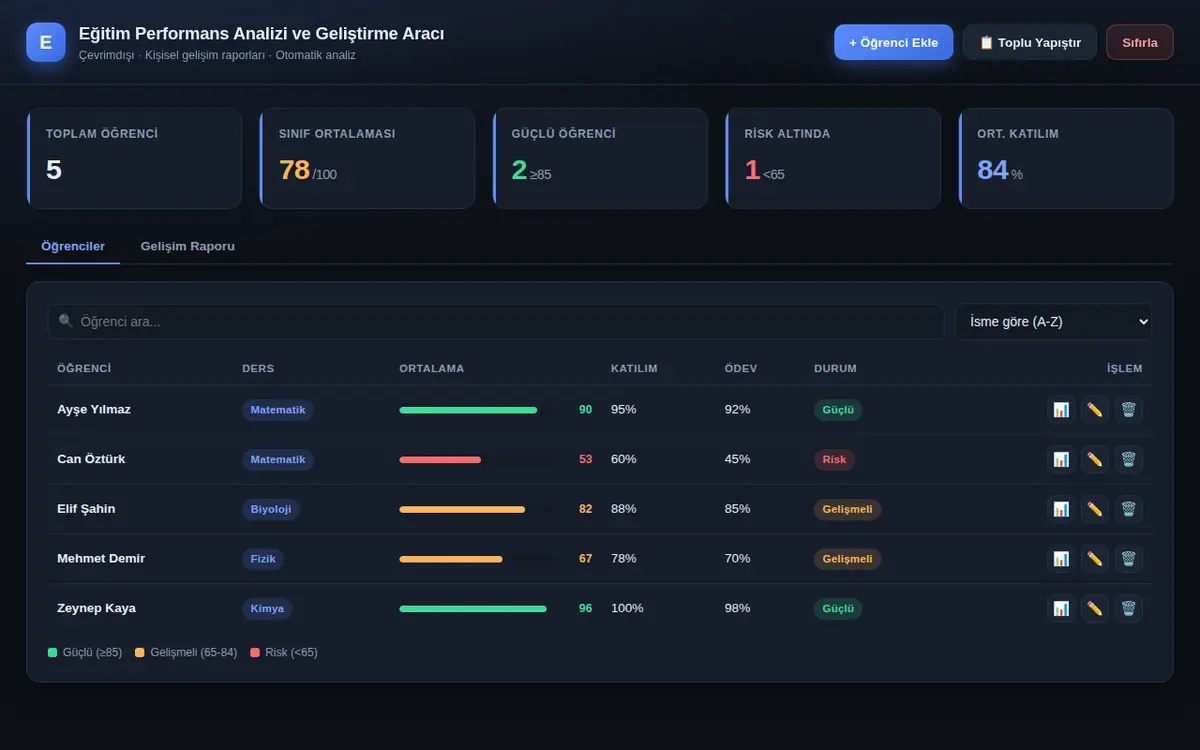1200x750 pixels.
Task: Show Elif Şahin's chart report icon
Action: tap(1061, 509)
